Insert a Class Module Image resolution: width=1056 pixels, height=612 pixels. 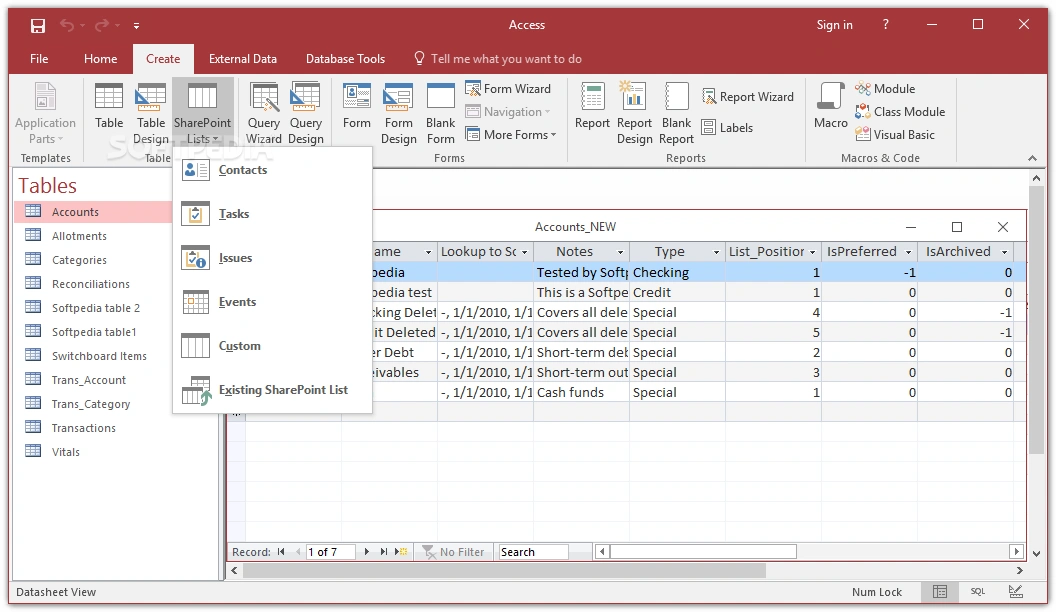click(899, 112)
